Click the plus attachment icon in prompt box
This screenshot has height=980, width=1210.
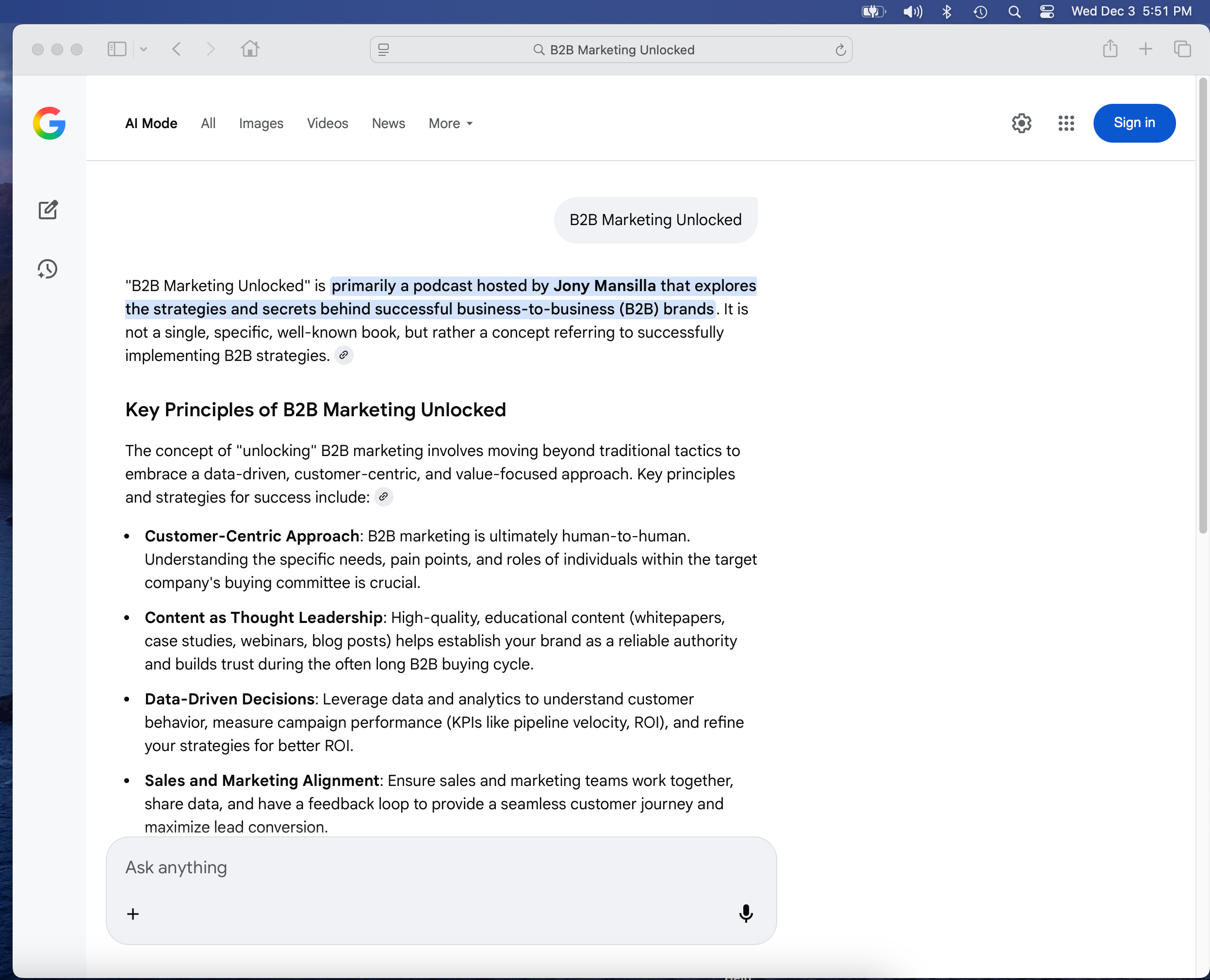coord(132,914)
